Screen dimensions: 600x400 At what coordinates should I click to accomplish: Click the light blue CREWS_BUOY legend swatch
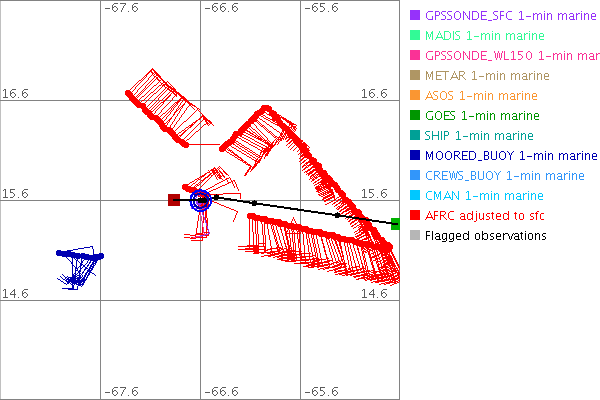click(x=414, y=176)
